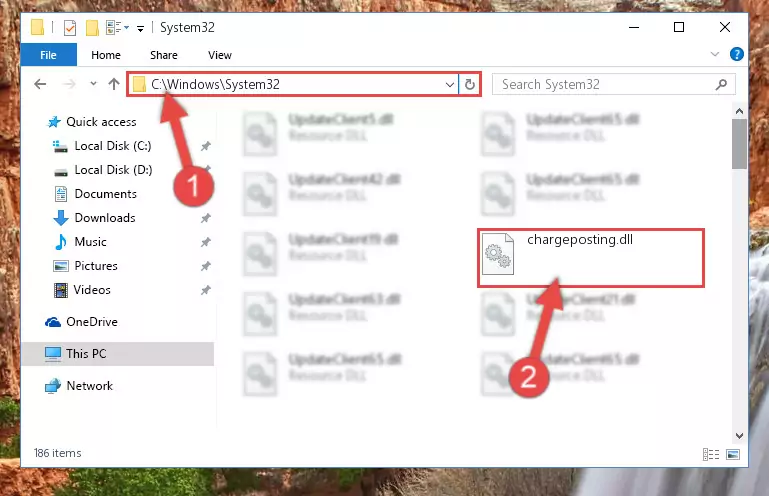Screen dimensions: 769x496
Task: Click the Properties icon in title bar
Action: 70,27
